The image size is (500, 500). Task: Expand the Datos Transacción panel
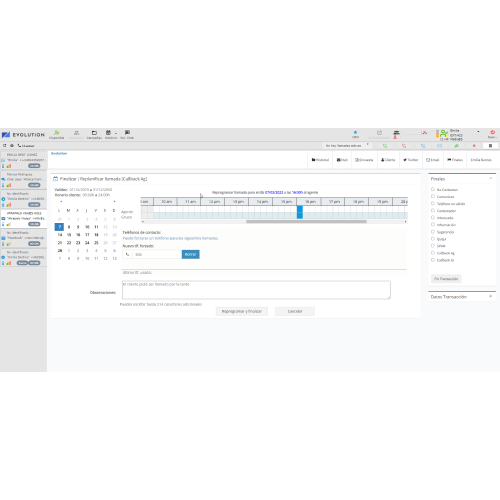[x=490, y=296]
